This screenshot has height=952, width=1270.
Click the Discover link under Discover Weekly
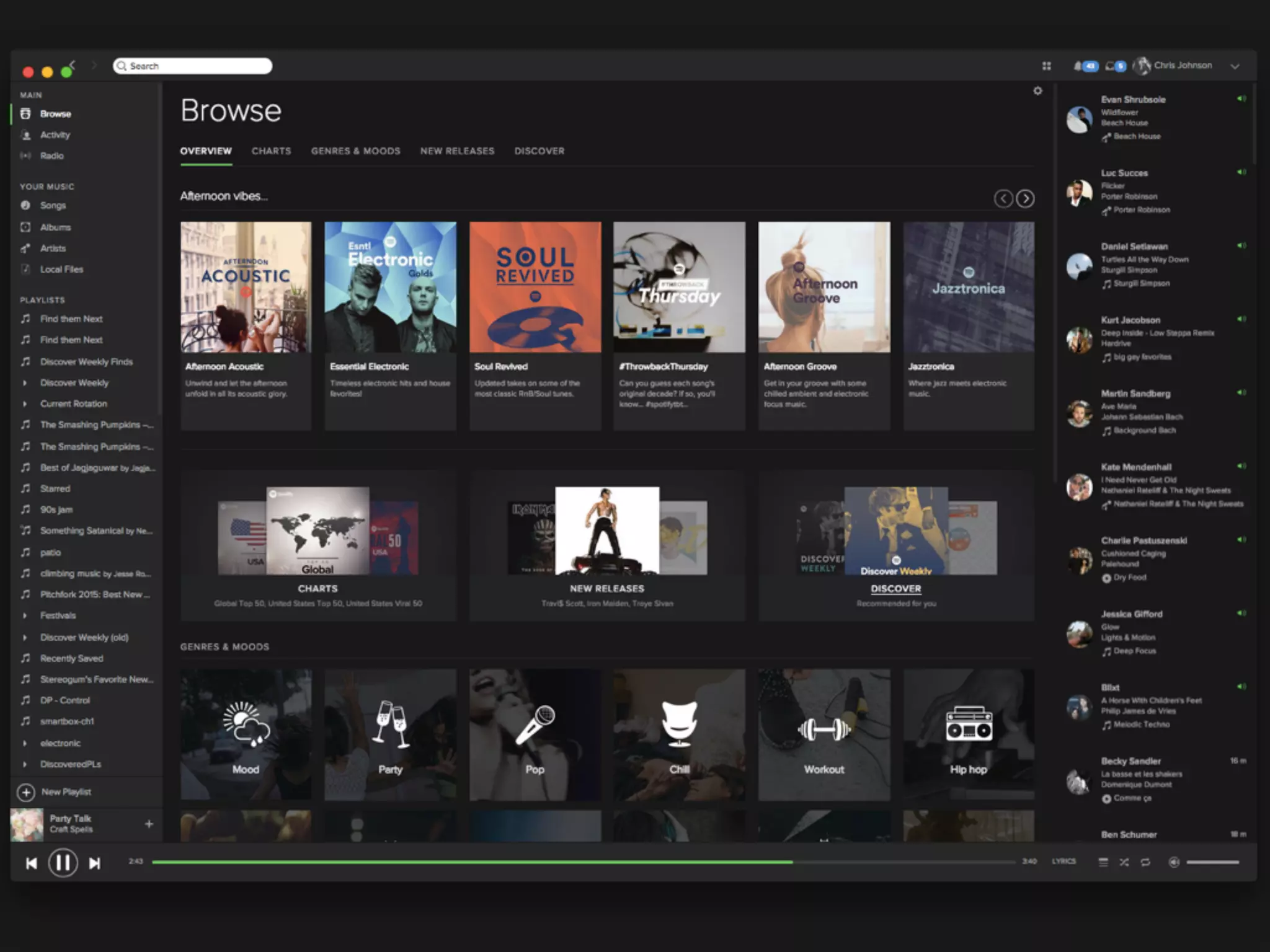point(895,589)
